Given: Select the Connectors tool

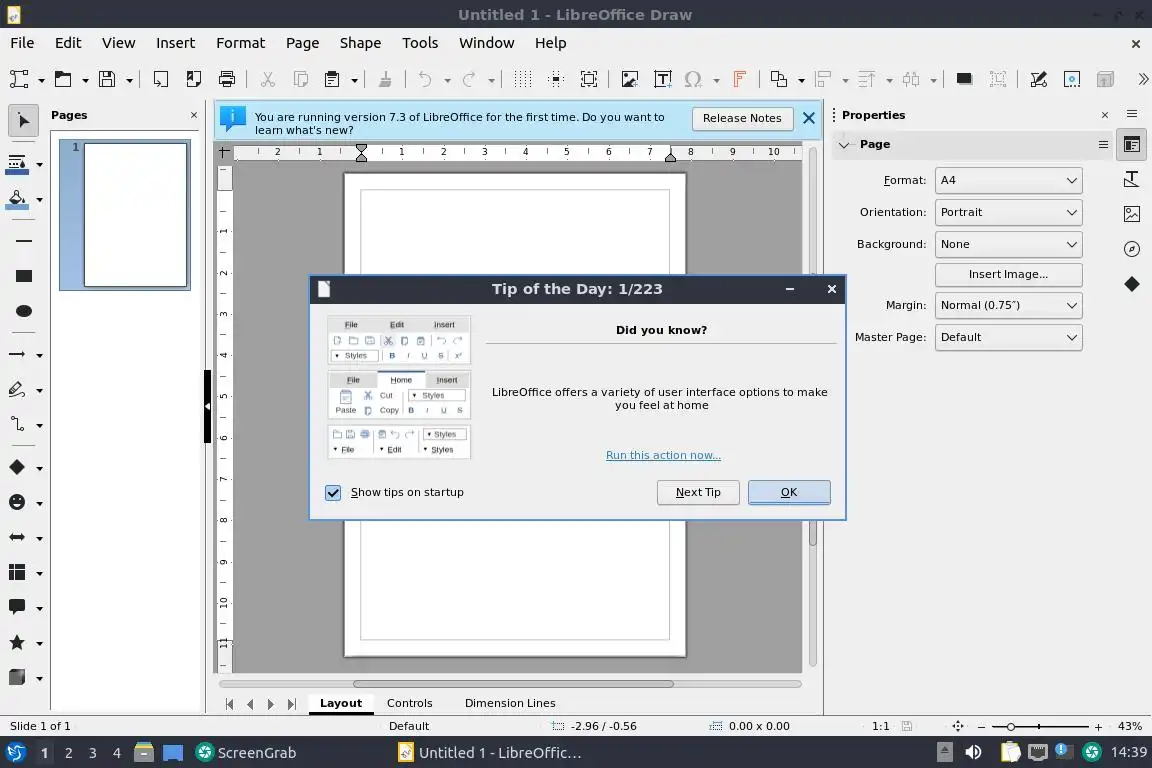Looking at the screenshot, I should coord(18,425).
